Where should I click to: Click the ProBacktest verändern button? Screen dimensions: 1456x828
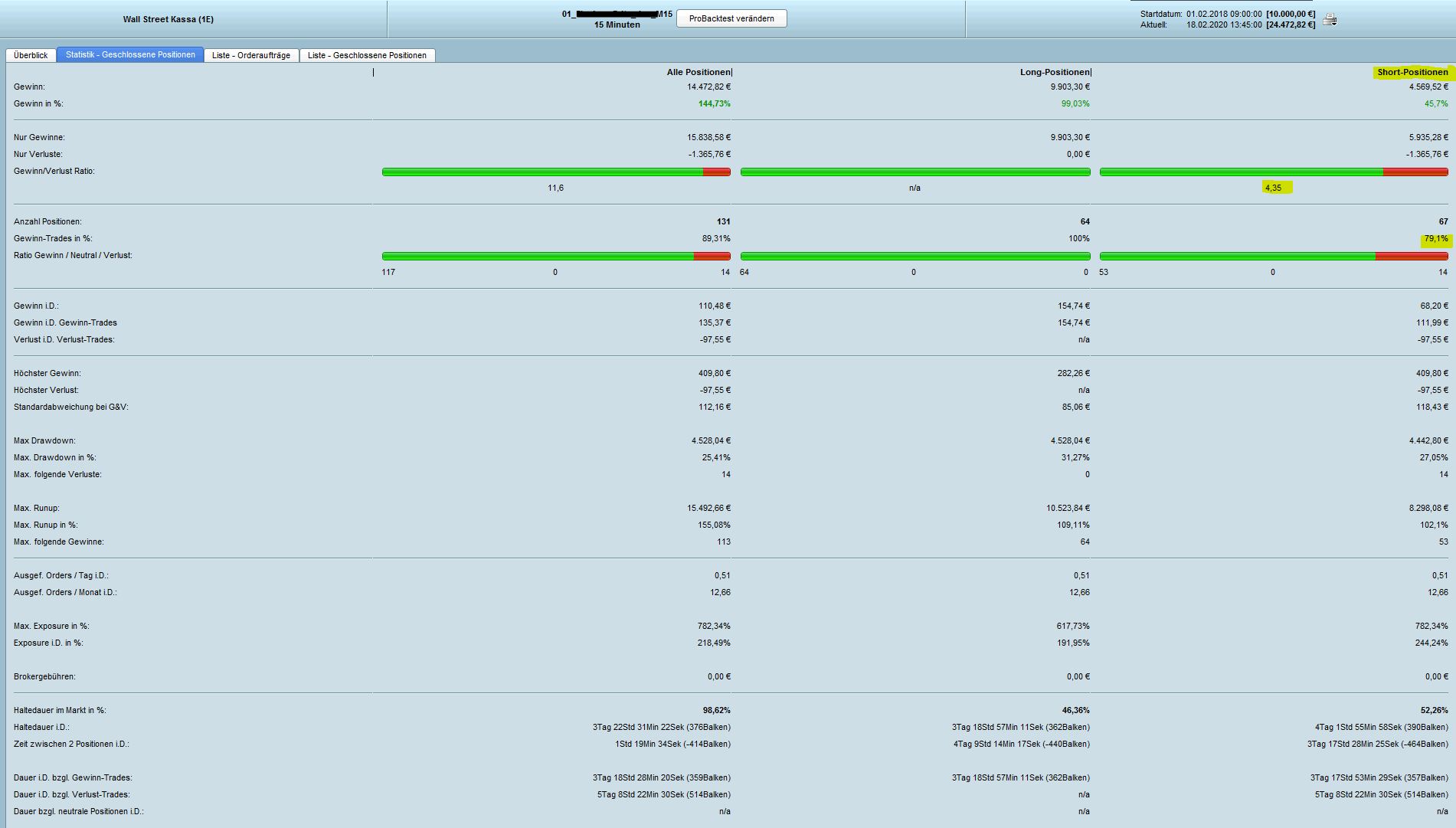point(731,18)
